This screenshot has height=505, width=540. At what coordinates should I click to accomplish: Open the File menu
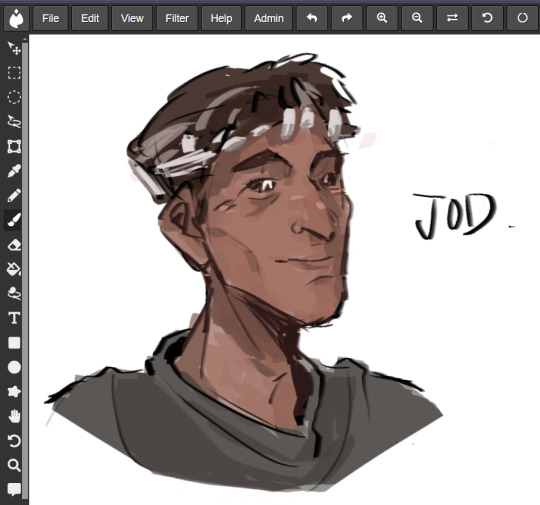coord(51,18)
